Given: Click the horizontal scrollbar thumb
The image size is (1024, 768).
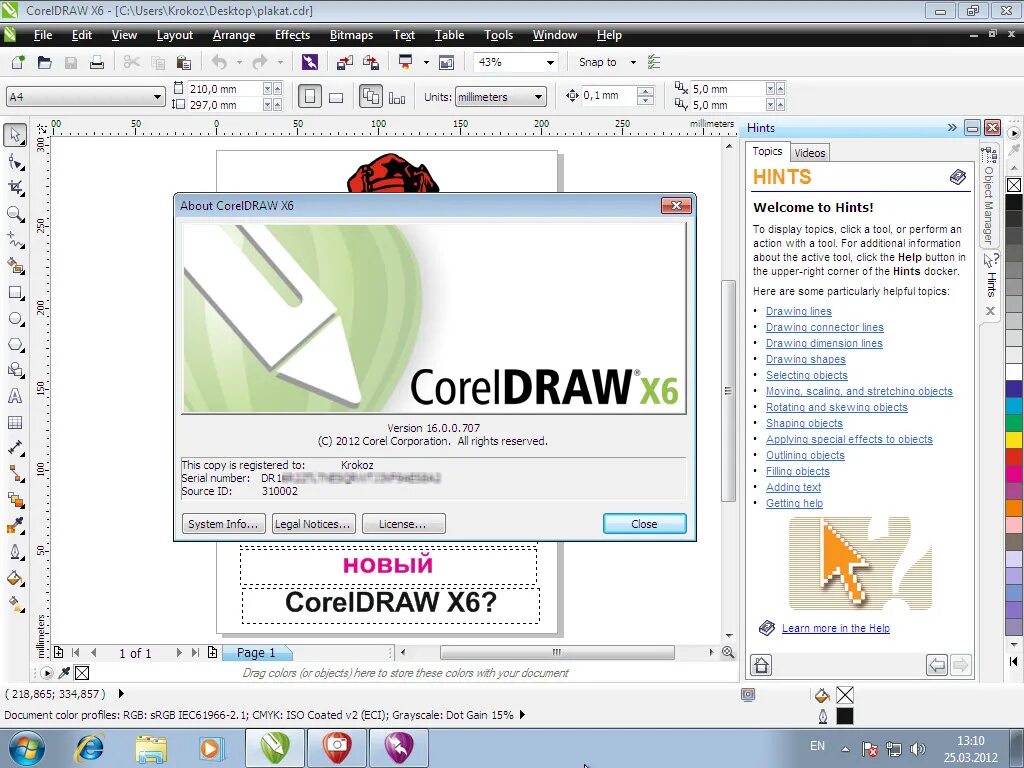Looking at the screenshot, I should click(x=557, y=652).
